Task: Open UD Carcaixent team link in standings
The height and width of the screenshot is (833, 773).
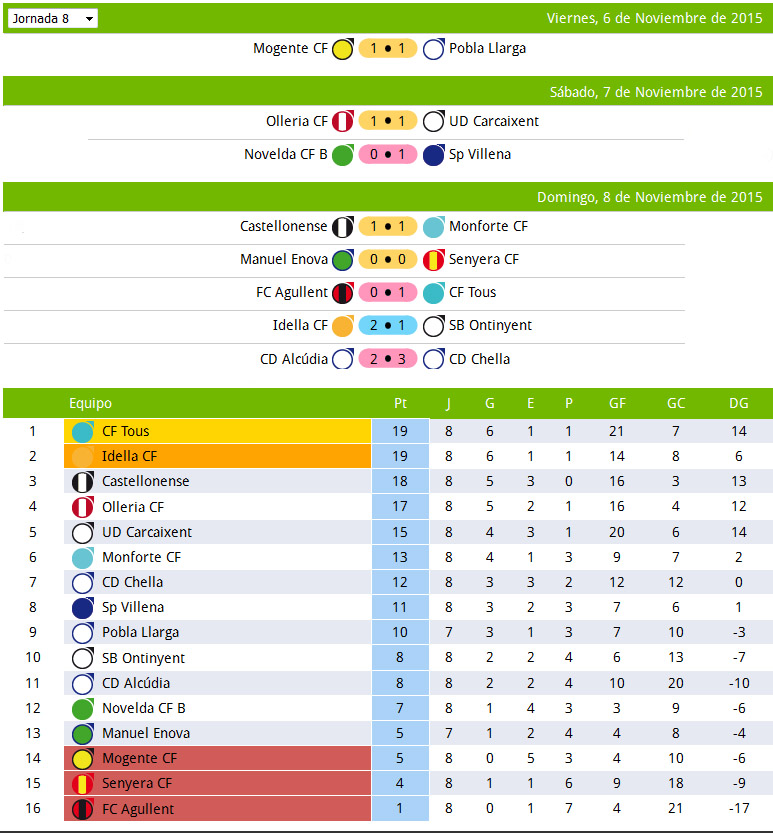Action: coord(147,532)
